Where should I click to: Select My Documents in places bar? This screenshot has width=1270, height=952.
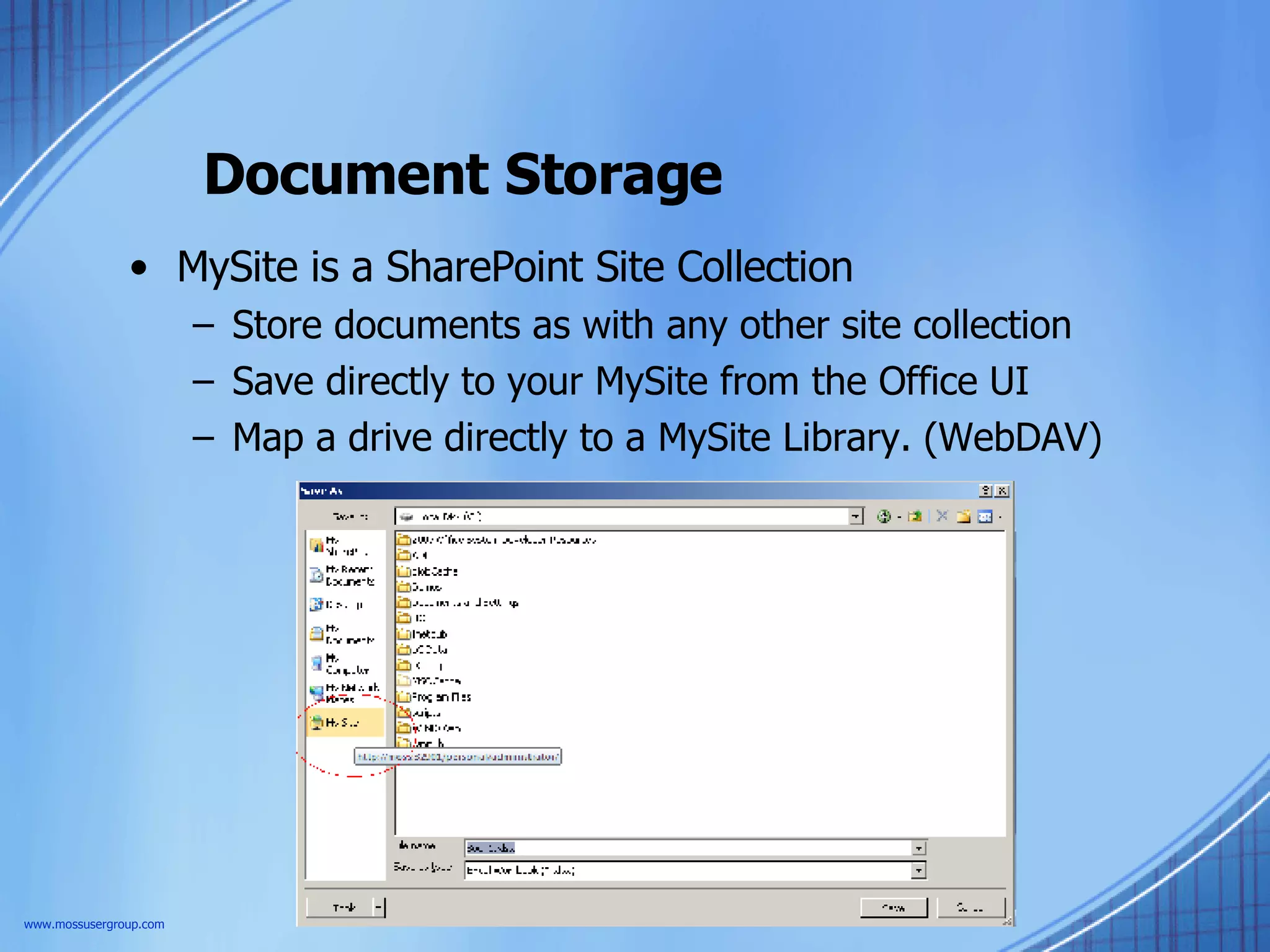(x=345, y=634)
